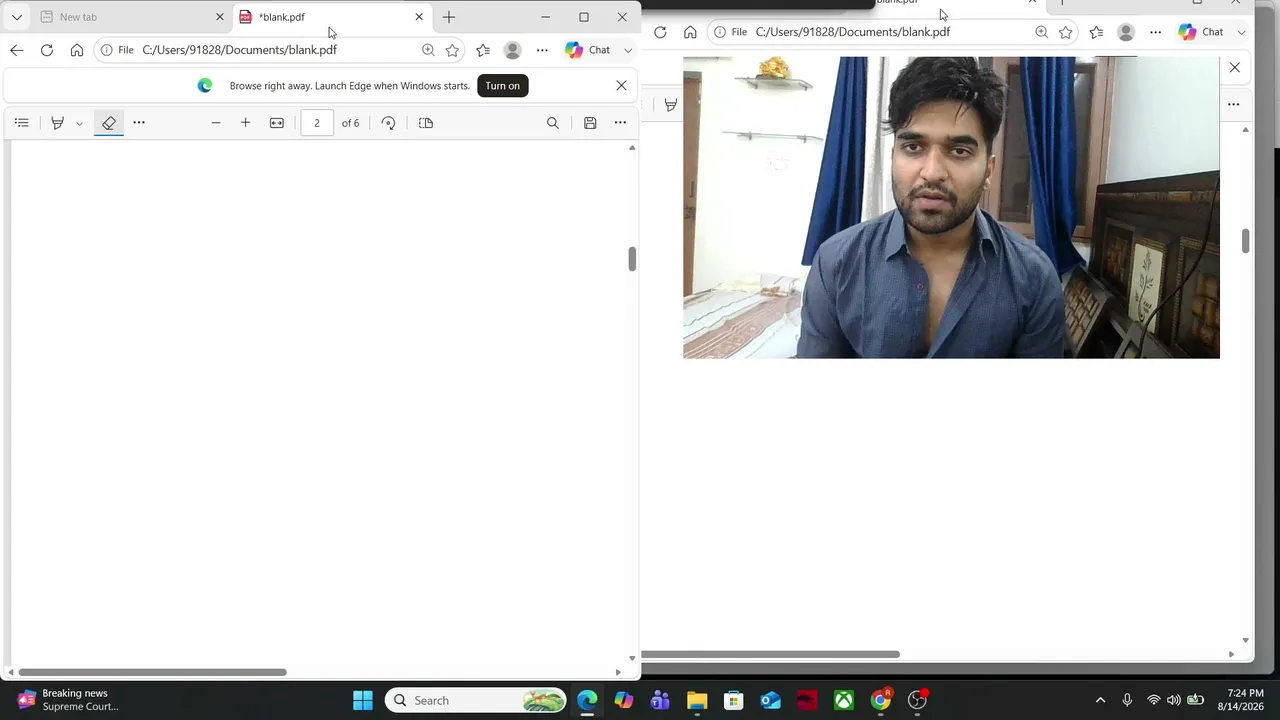The height and width of the screenshot is (720, 1280).
Task: Click the right window address bar path
Action: click(x=853, y=32)
